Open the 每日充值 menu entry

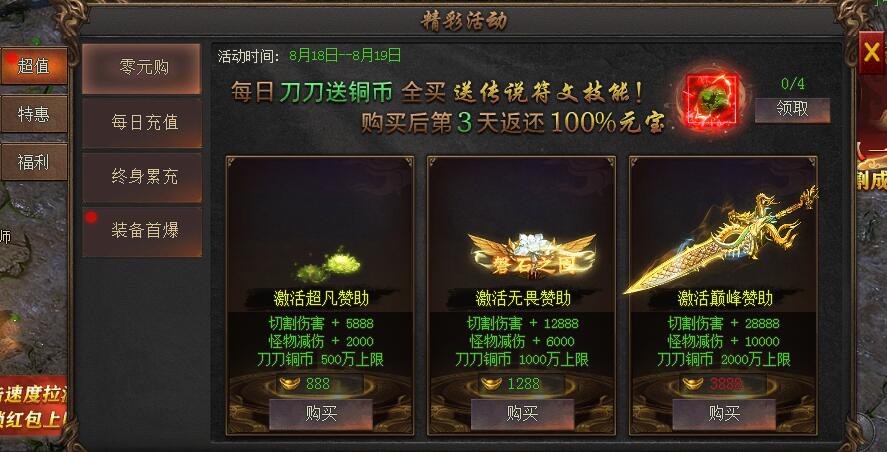[x=142, y=123]
